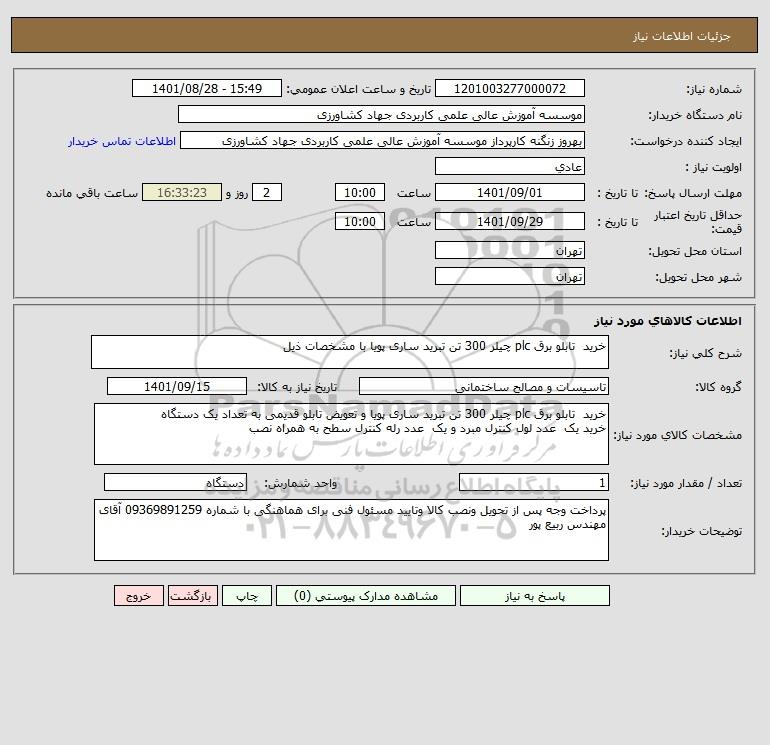This screenshot has width=770, height=745.
Task: Click the label شماره نیاز
Action: (x=714, y=89)
